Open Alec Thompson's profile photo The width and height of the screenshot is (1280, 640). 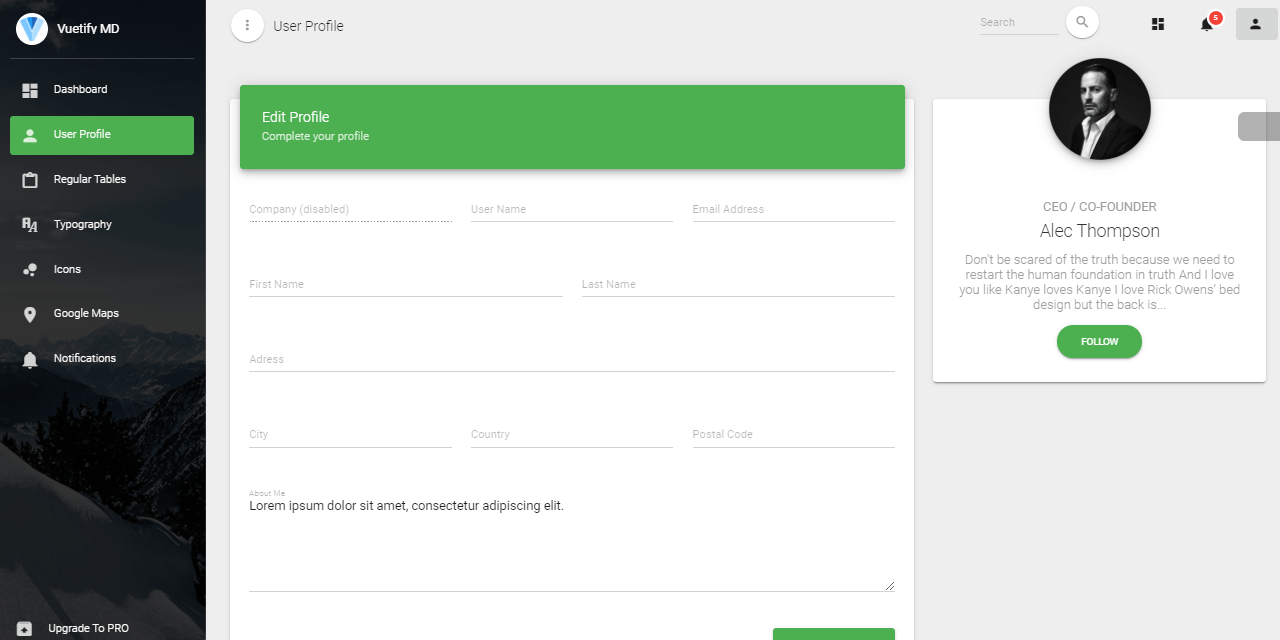click(1099, 108)
